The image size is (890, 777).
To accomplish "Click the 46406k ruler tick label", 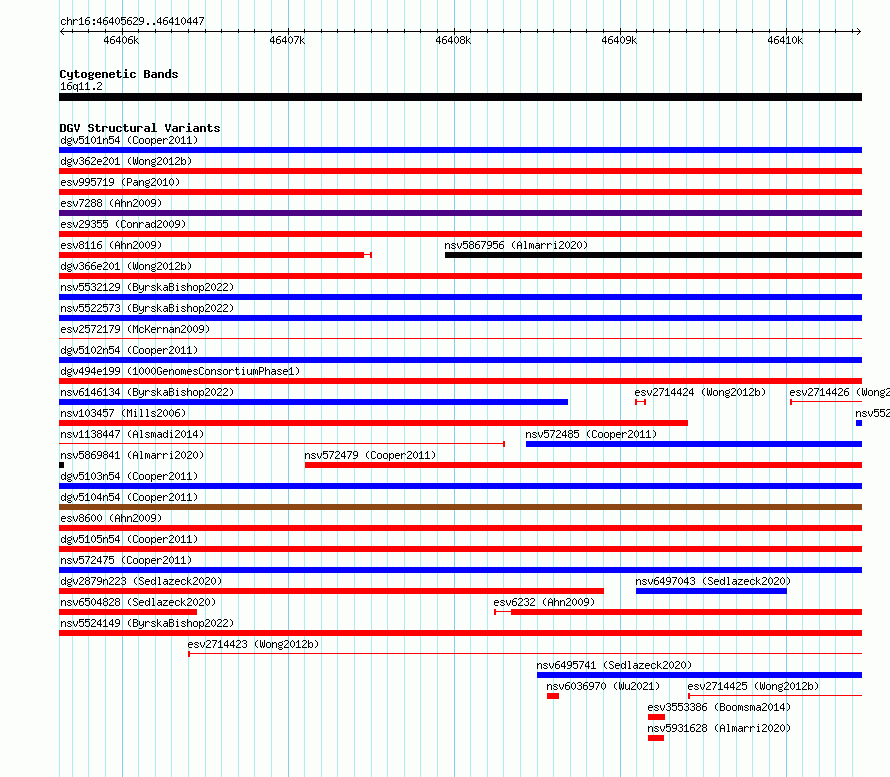I will [x=121, y=40].
